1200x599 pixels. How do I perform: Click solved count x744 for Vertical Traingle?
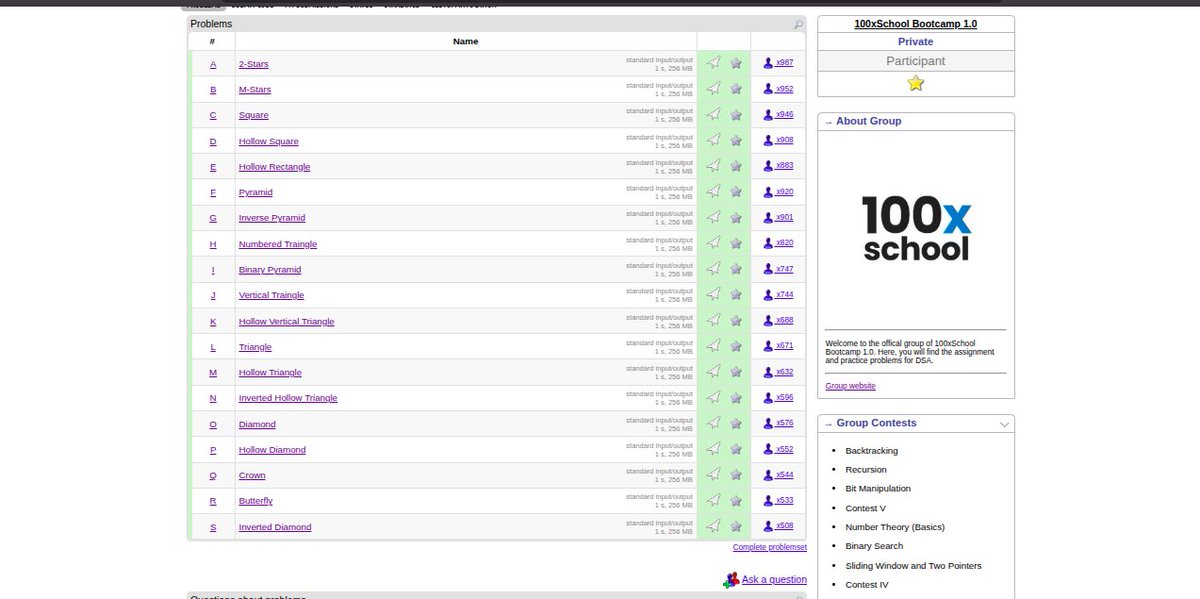coord(784,295)
